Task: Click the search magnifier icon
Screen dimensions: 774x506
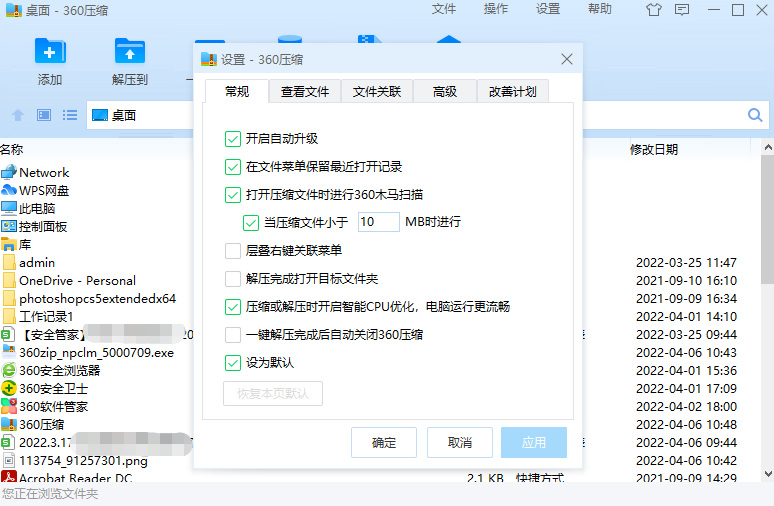Action: [x=755, y=115]
